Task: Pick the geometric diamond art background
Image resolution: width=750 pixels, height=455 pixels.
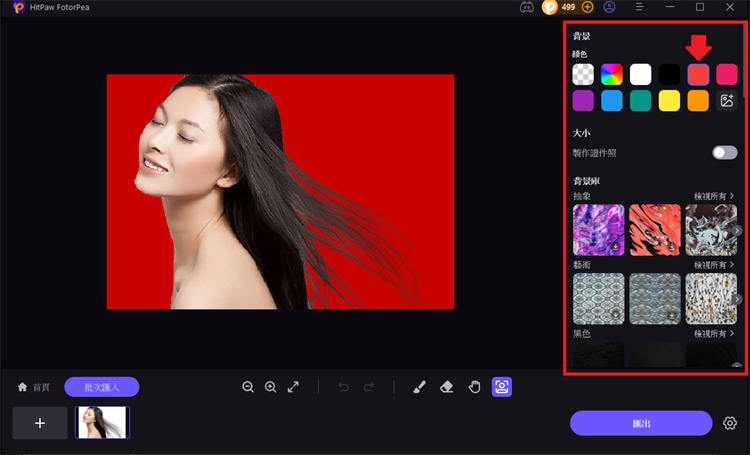Action: click(598, 299)
